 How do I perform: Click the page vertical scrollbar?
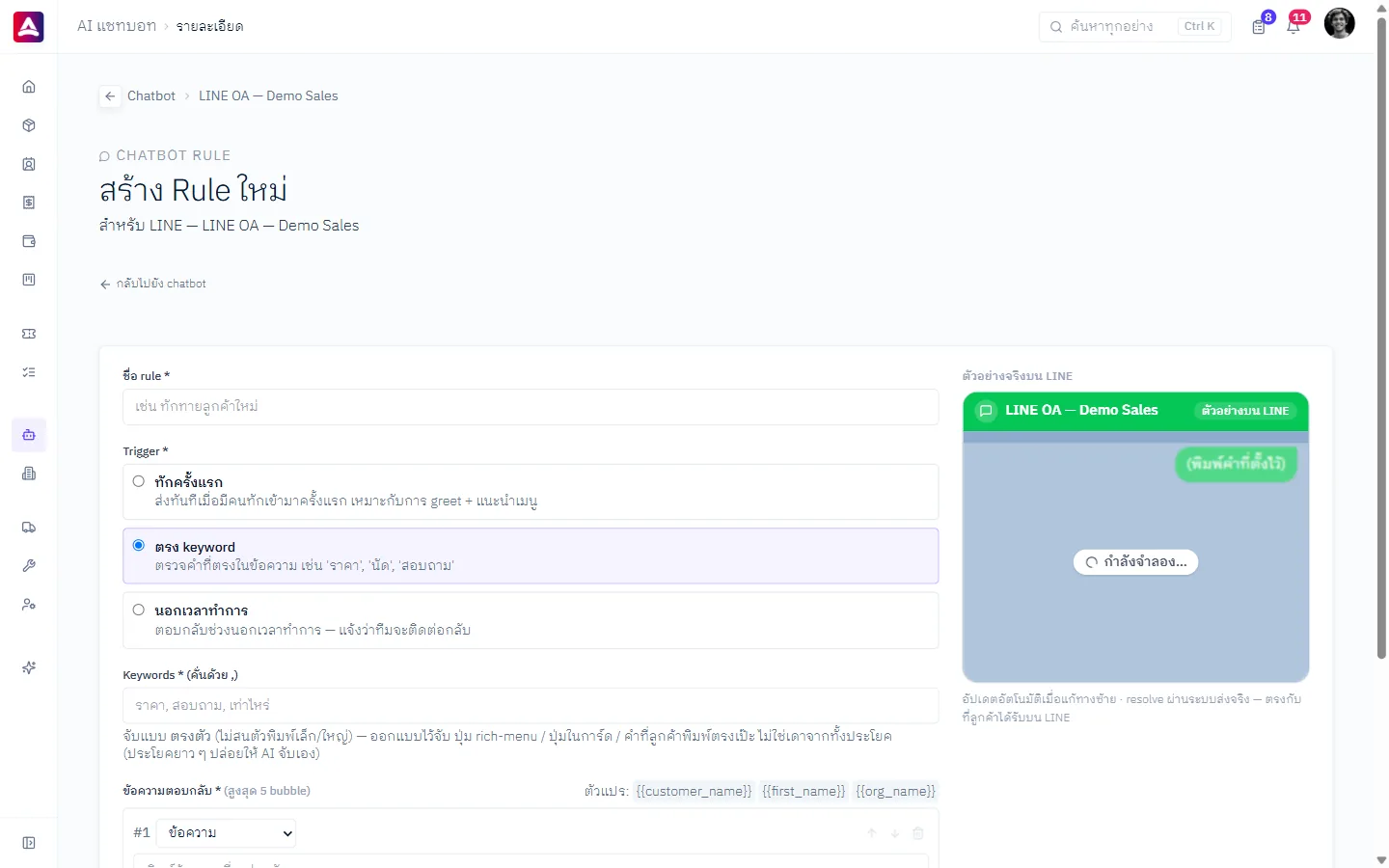click(x=1381, y=338)
